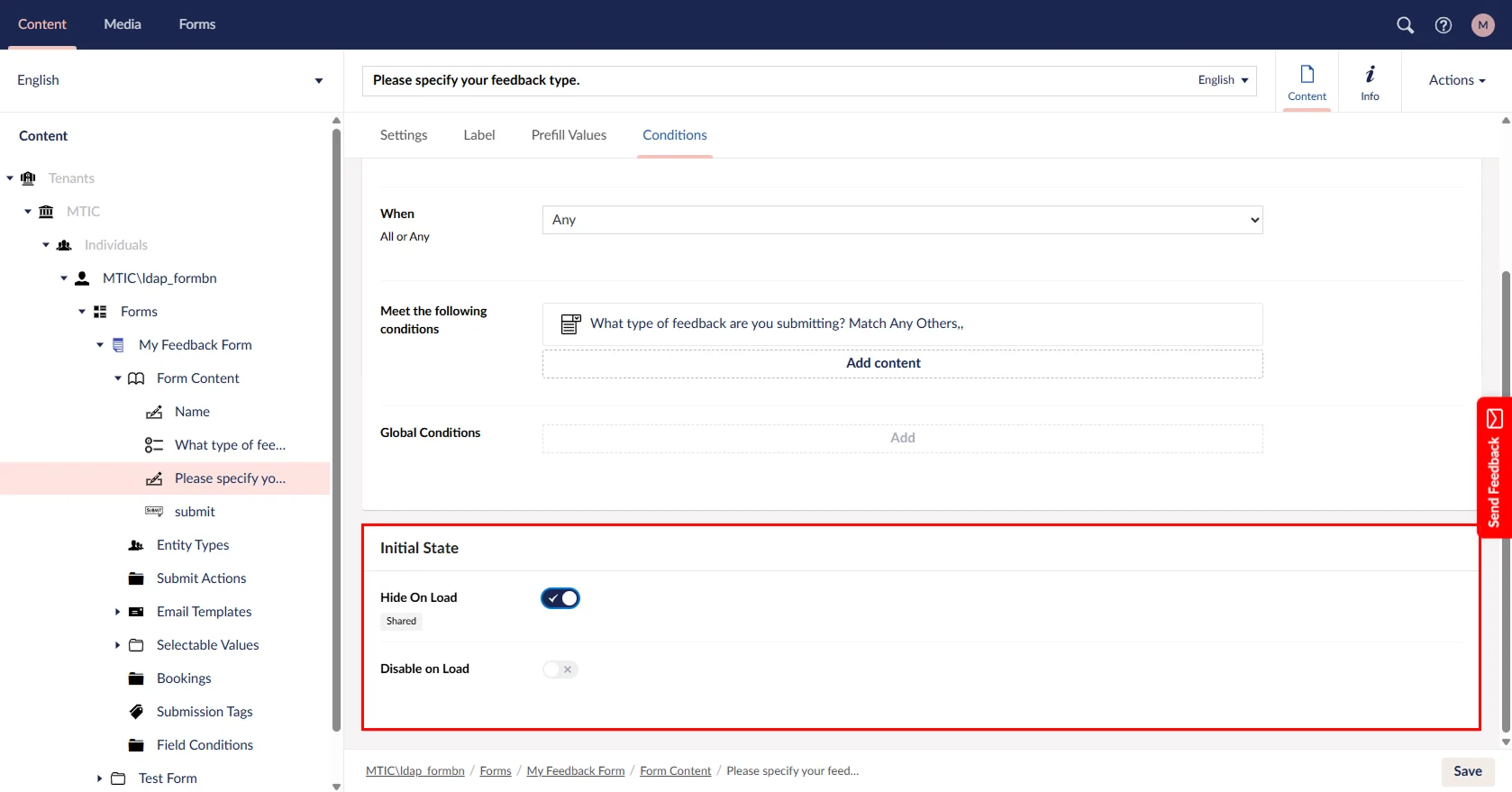Click the field name input box
Screen dimensions: 1512x792
pyautogui.click(x=775, y=80)
